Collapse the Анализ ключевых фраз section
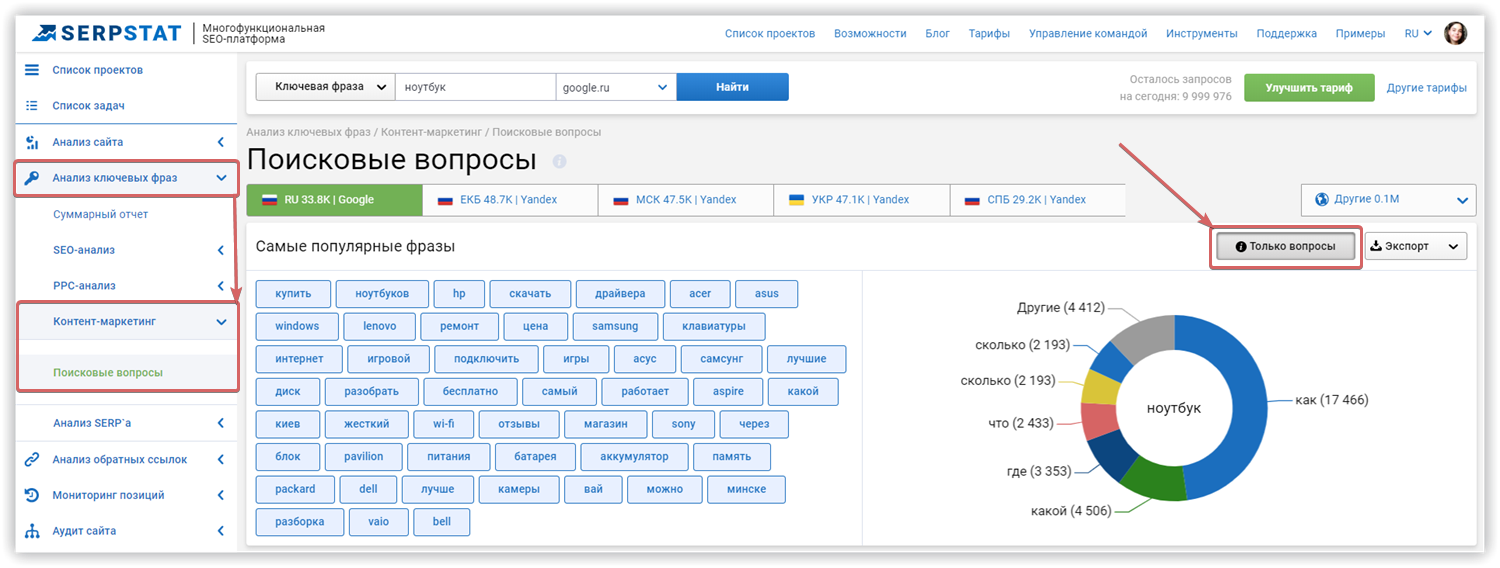Image resolution: width=1500 pixels, height=568 pixels. coord(222,178)
